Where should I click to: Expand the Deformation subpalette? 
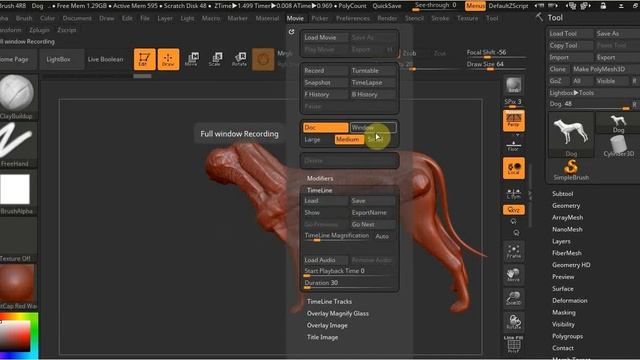click(570, 300)
